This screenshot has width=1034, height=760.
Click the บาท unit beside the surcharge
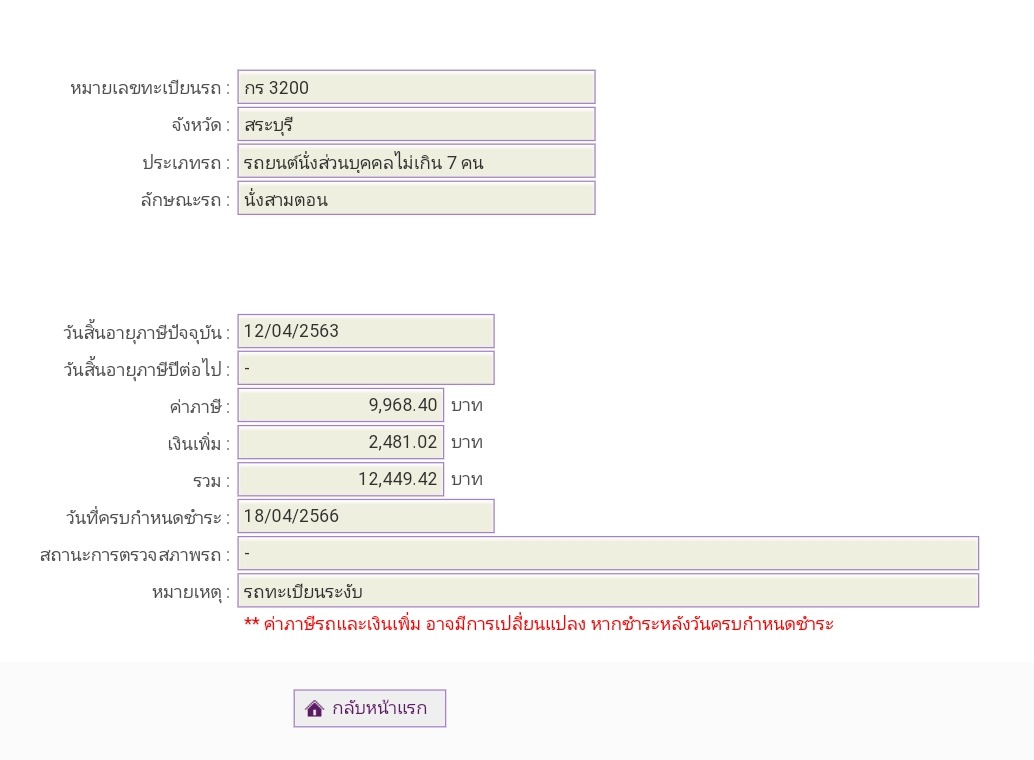(x=467, y=442)
